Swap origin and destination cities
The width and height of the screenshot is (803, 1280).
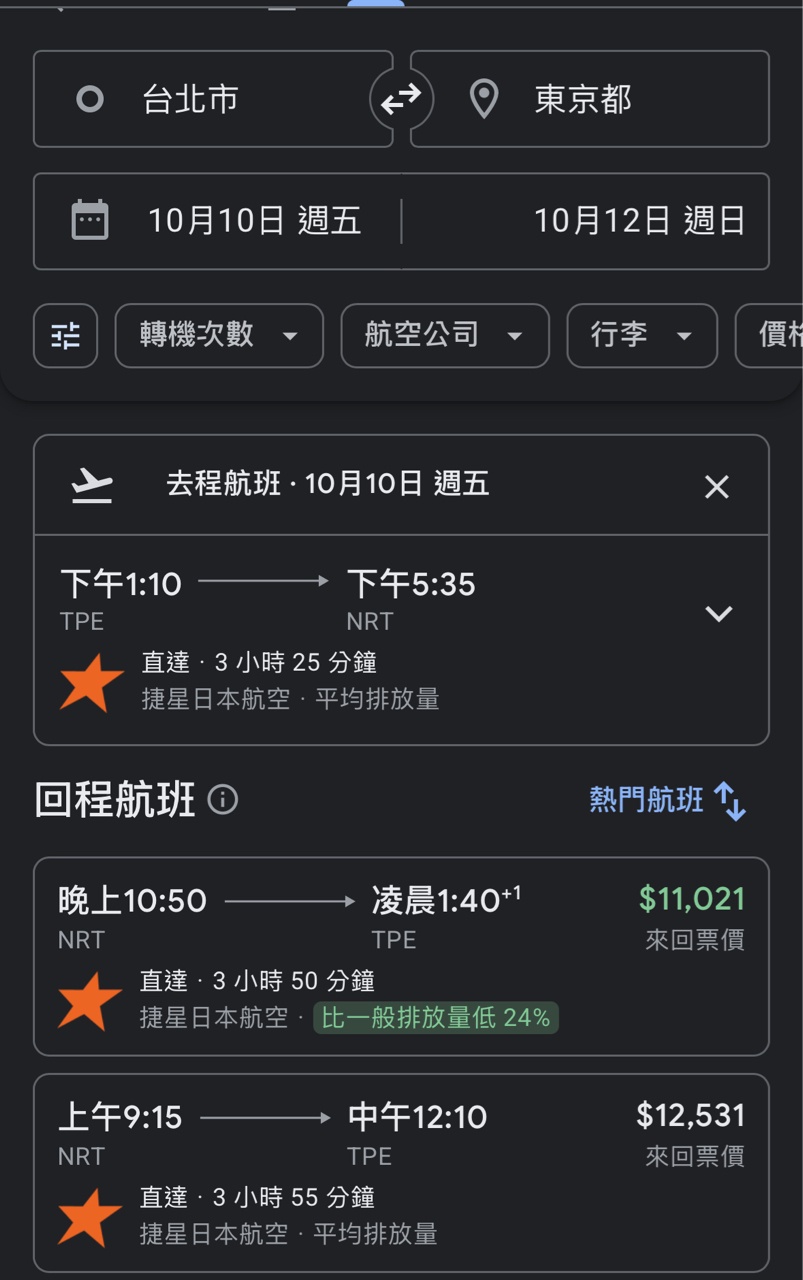point(401,99)
